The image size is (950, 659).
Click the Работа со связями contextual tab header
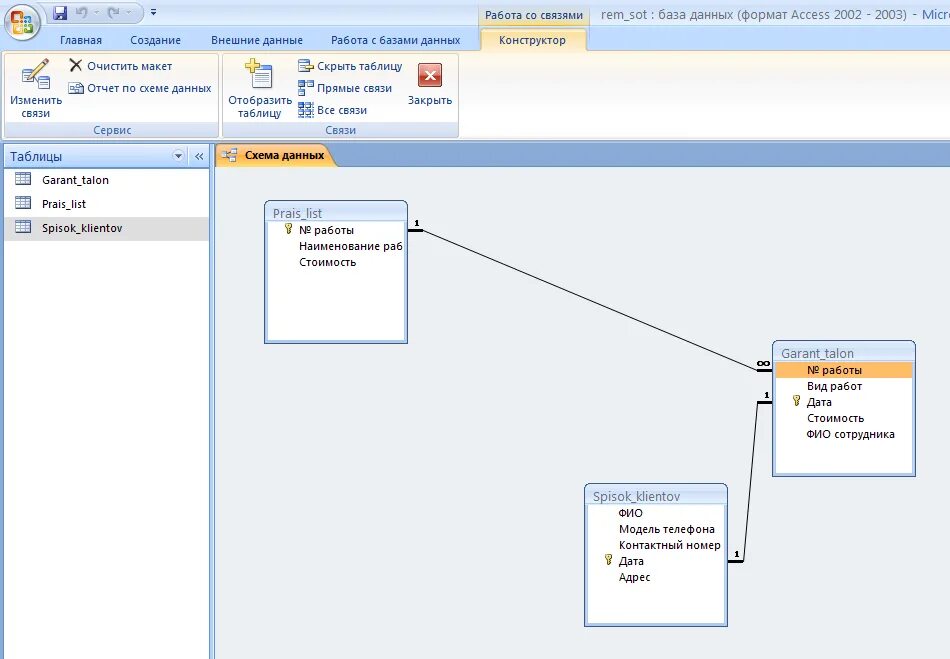pos(534,15)
